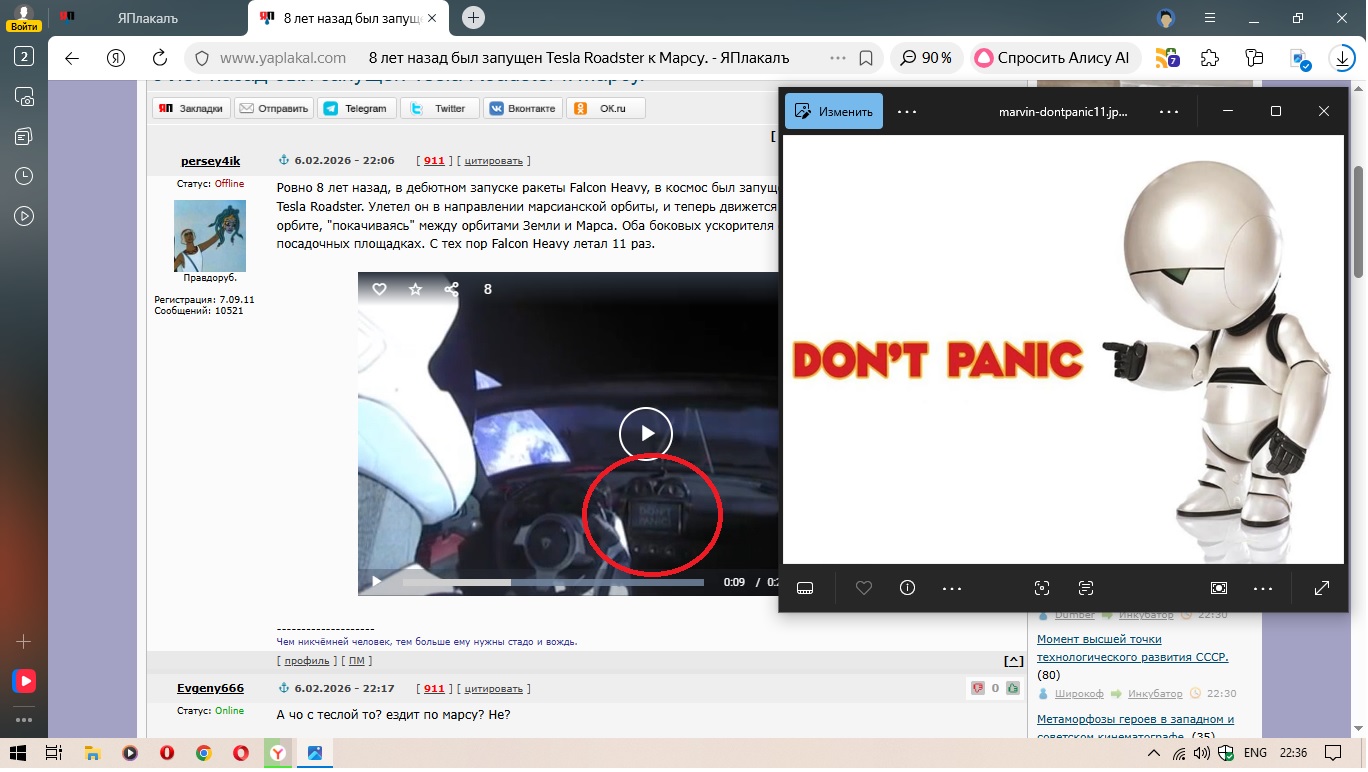Enter fullscreen in the photo viewer
This screenshot has width=1368, height=772.
click(x=1322, y=588)
